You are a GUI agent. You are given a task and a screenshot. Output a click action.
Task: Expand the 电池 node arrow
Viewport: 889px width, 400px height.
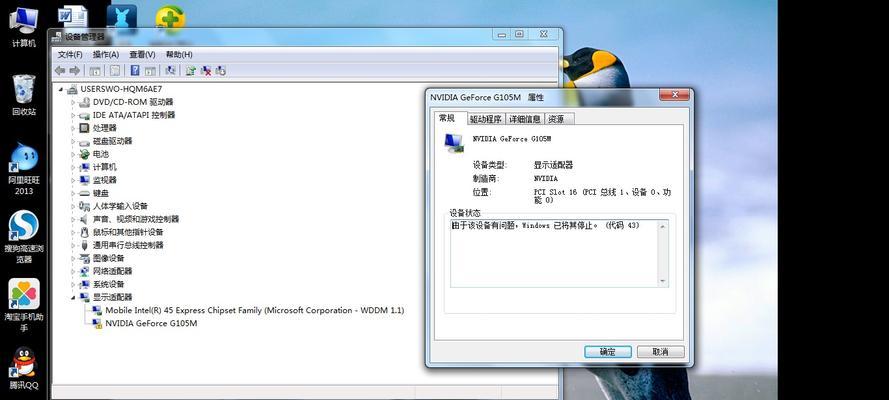click(x=73, y=155)
